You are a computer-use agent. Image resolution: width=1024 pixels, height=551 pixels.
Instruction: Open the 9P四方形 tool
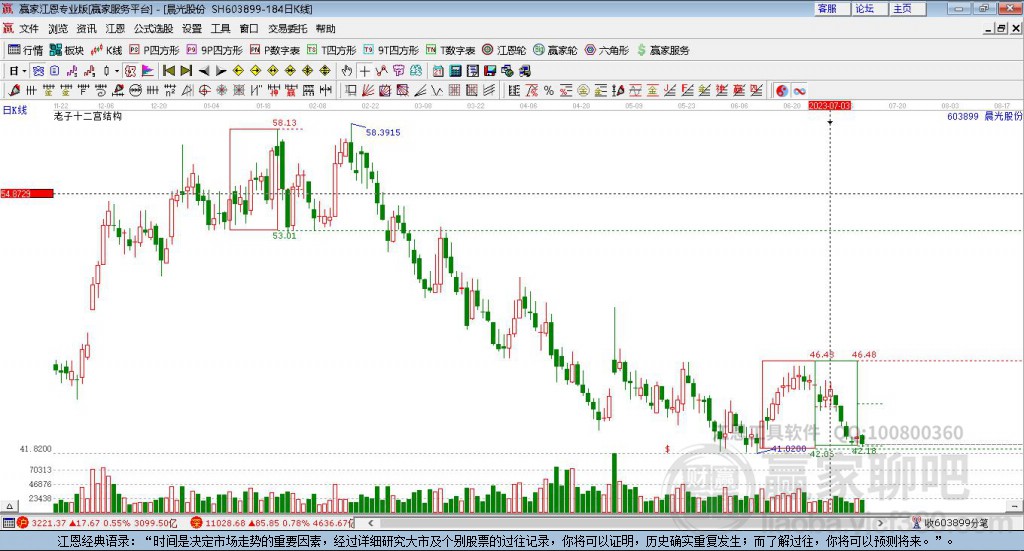tap(214, 50)
